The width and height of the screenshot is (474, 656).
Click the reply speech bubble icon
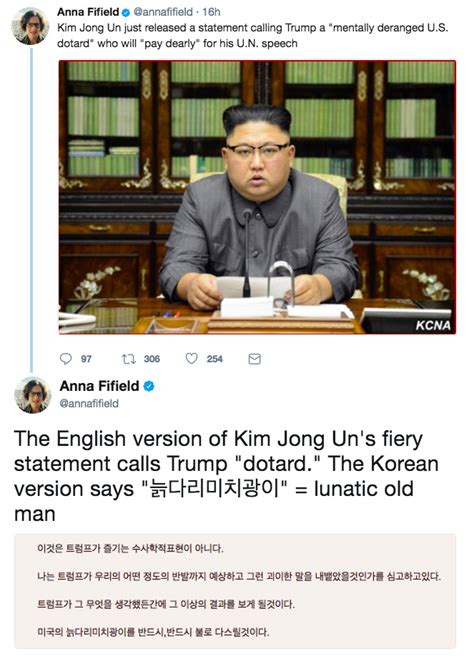[x=66, y=359]
